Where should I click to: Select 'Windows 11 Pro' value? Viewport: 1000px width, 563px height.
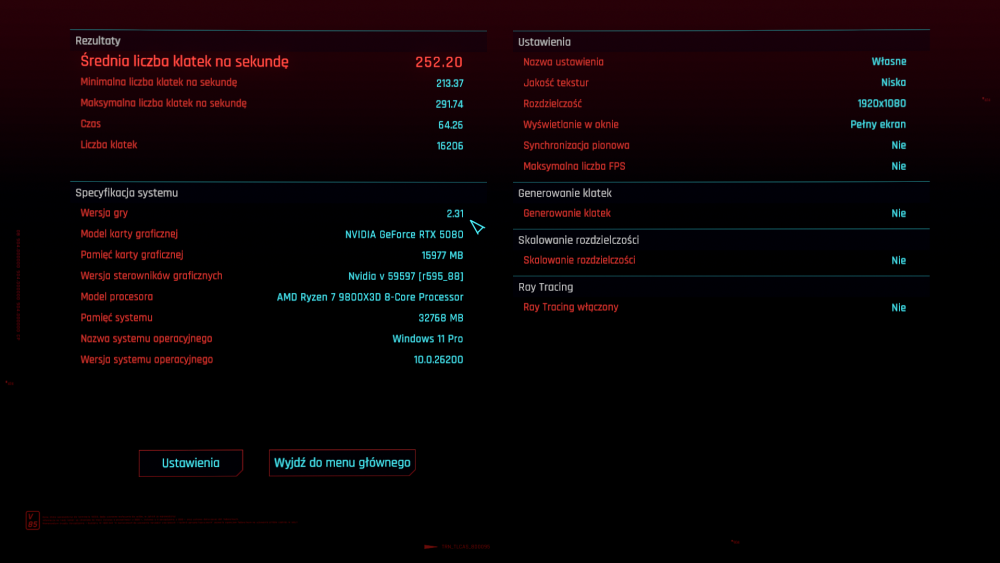427,339
